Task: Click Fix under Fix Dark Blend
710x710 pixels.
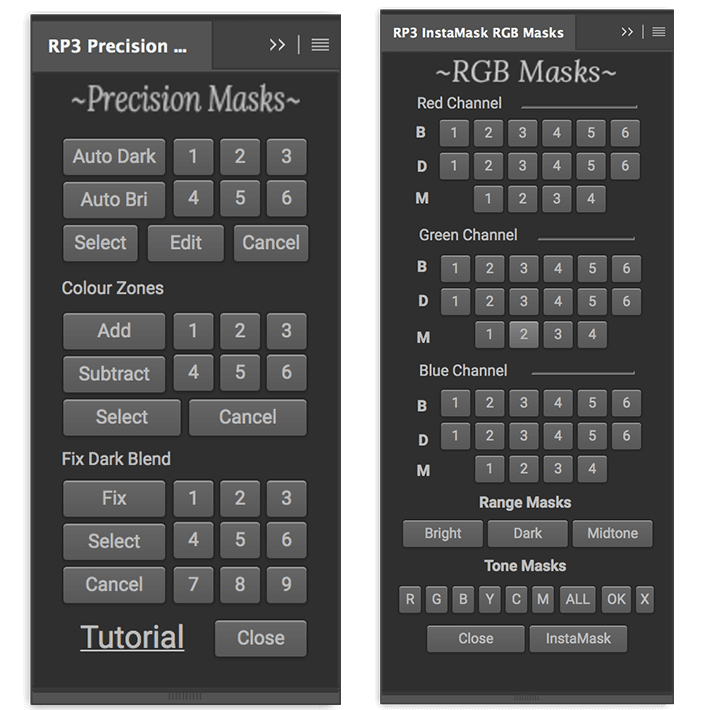Action: click(114, 499)
